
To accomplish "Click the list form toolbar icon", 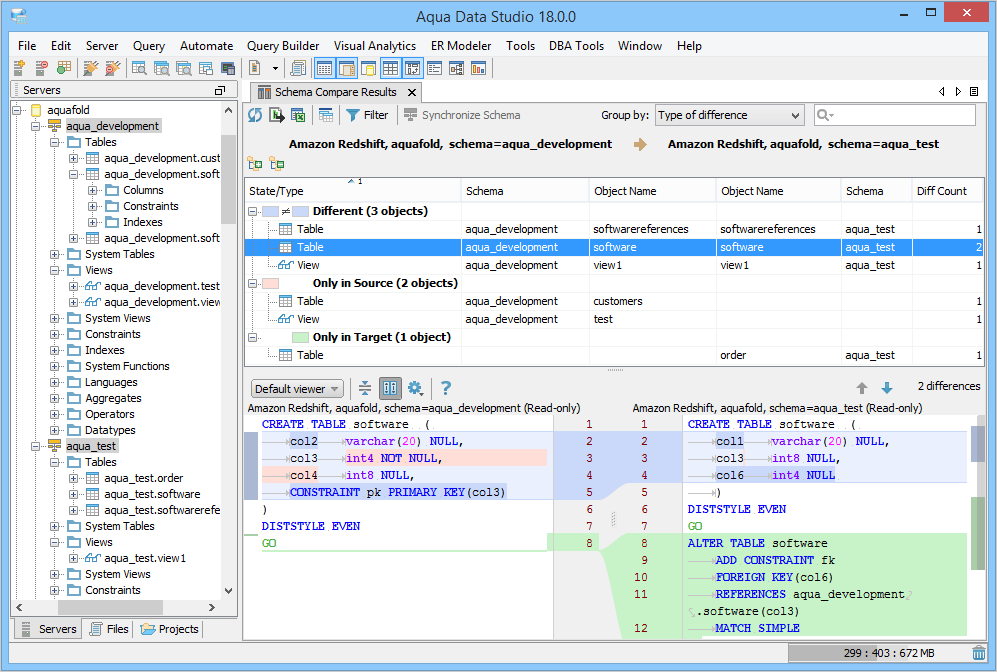I will pyautogui.click(x=434, y=68).
